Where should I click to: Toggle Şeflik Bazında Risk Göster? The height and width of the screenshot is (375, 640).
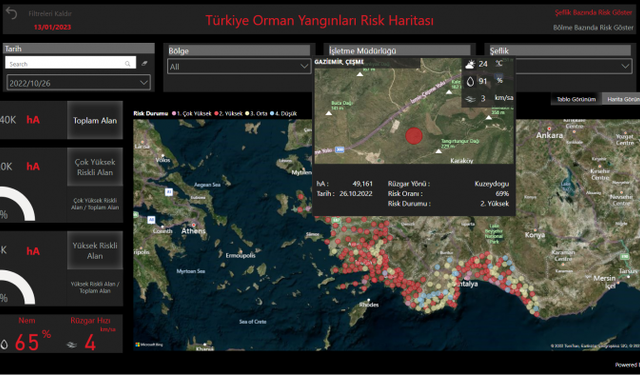(x=593, y=13)
